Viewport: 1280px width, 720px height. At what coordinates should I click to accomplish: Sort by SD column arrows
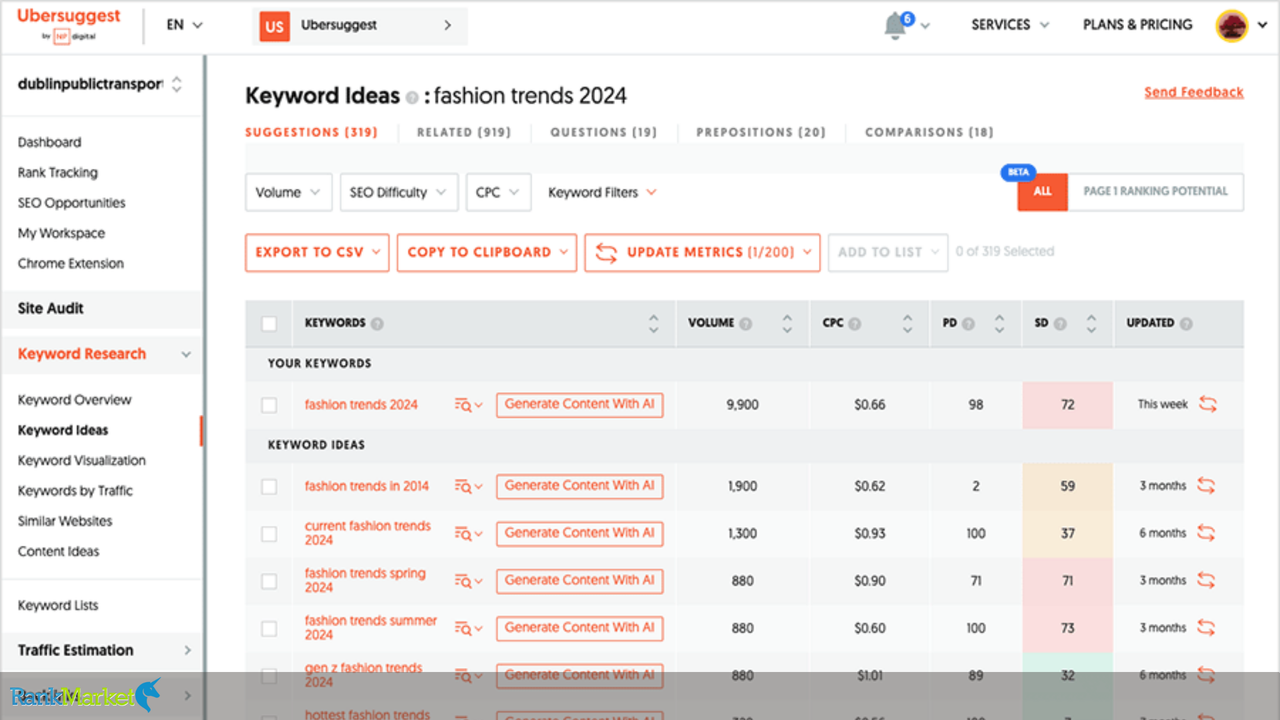click(x=1091, y=323)
